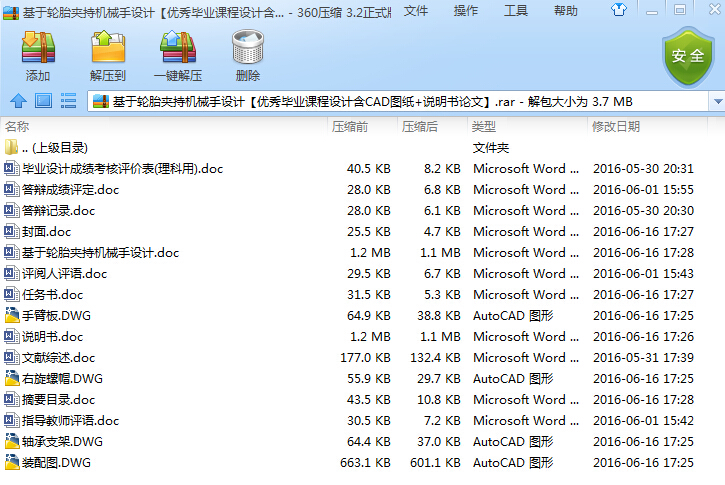Open the 文件 menu

tap(416, 11)
